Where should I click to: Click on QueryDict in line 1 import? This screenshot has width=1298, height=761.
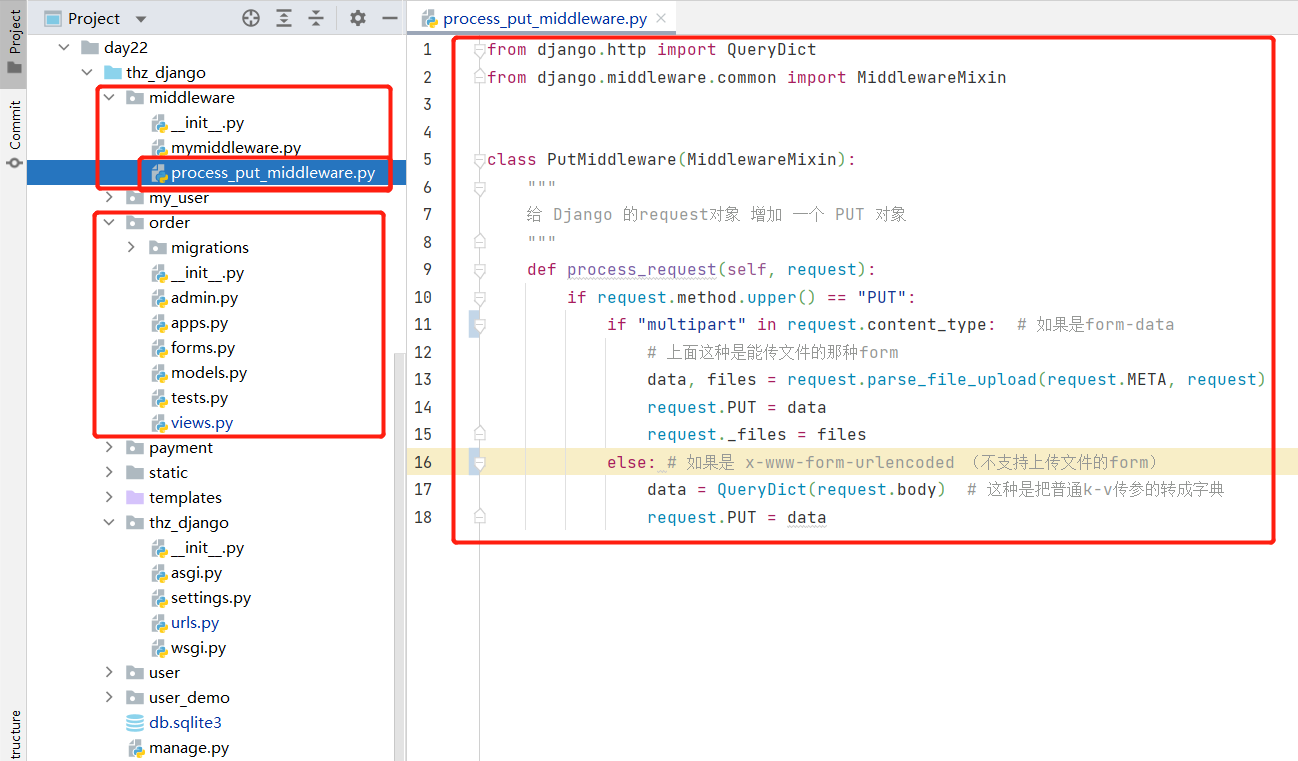click(771, 49)
